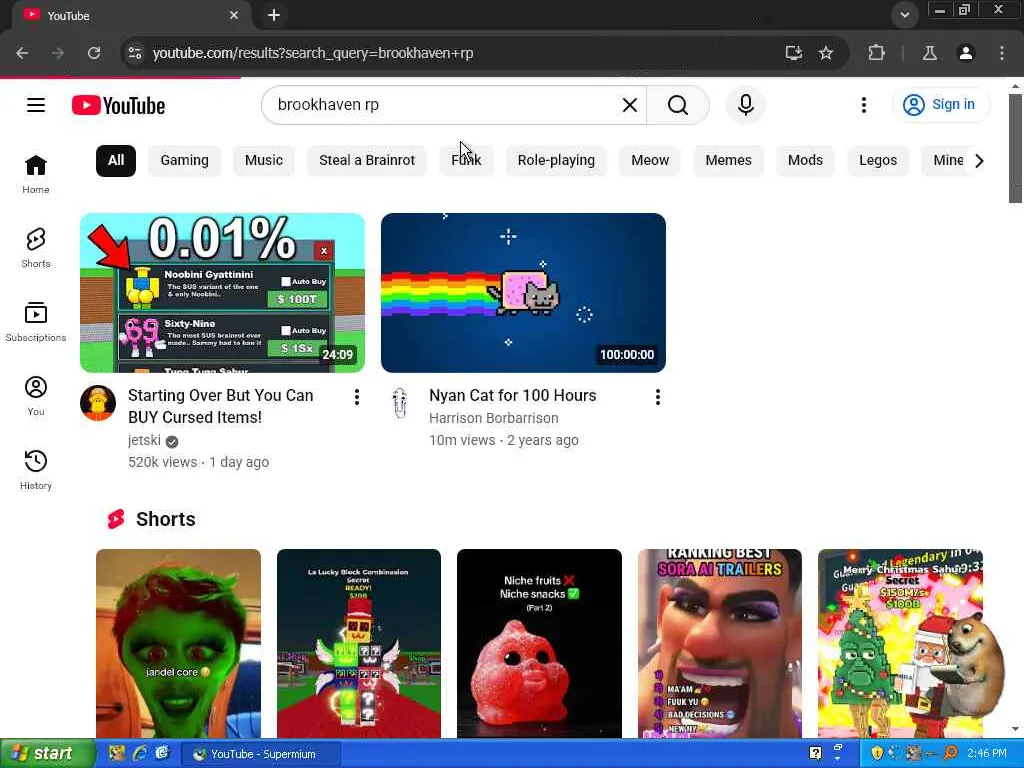The height and width of the screenshot is (768, 1024).
Task: Clear the search box with the X
Action: click(x=630, y=104)
